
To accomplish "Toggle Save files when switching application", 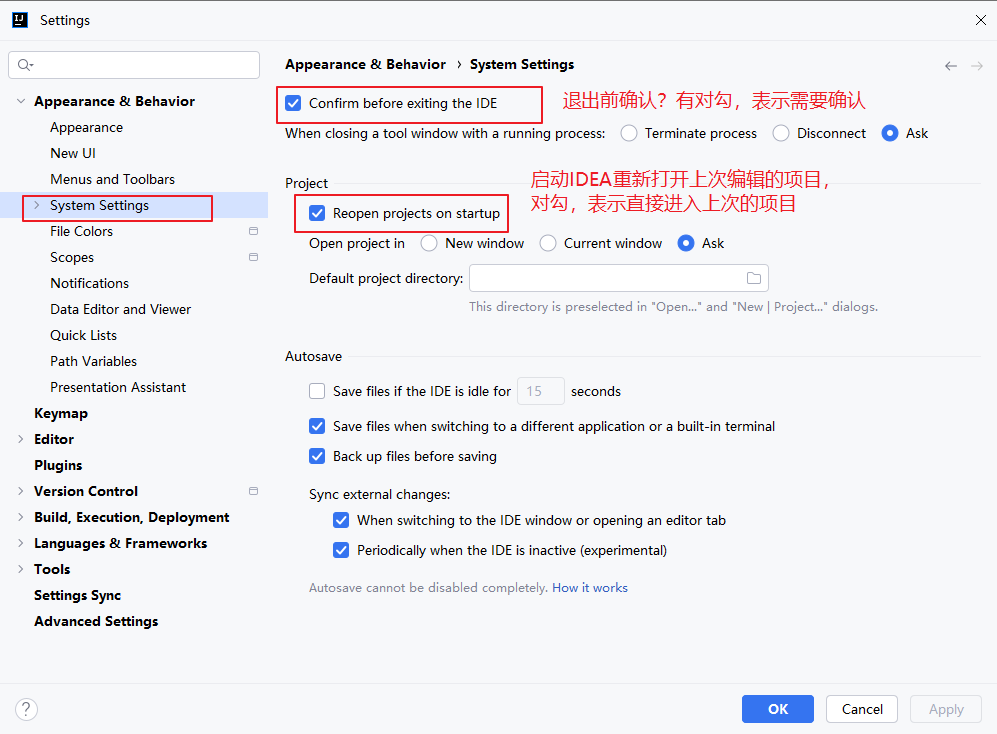I will click(x=317, y=426).
